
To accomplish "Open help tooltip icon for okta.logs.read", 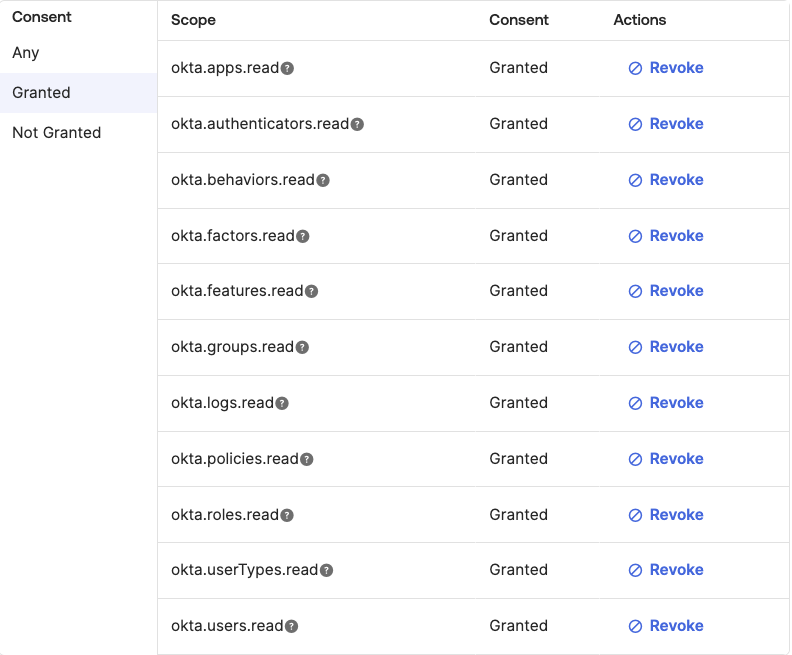I will coord(282,404).
